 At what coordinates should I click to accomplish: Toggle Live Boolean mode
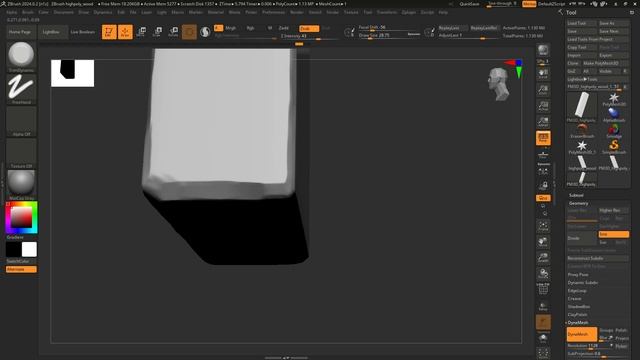coord(83,32)
